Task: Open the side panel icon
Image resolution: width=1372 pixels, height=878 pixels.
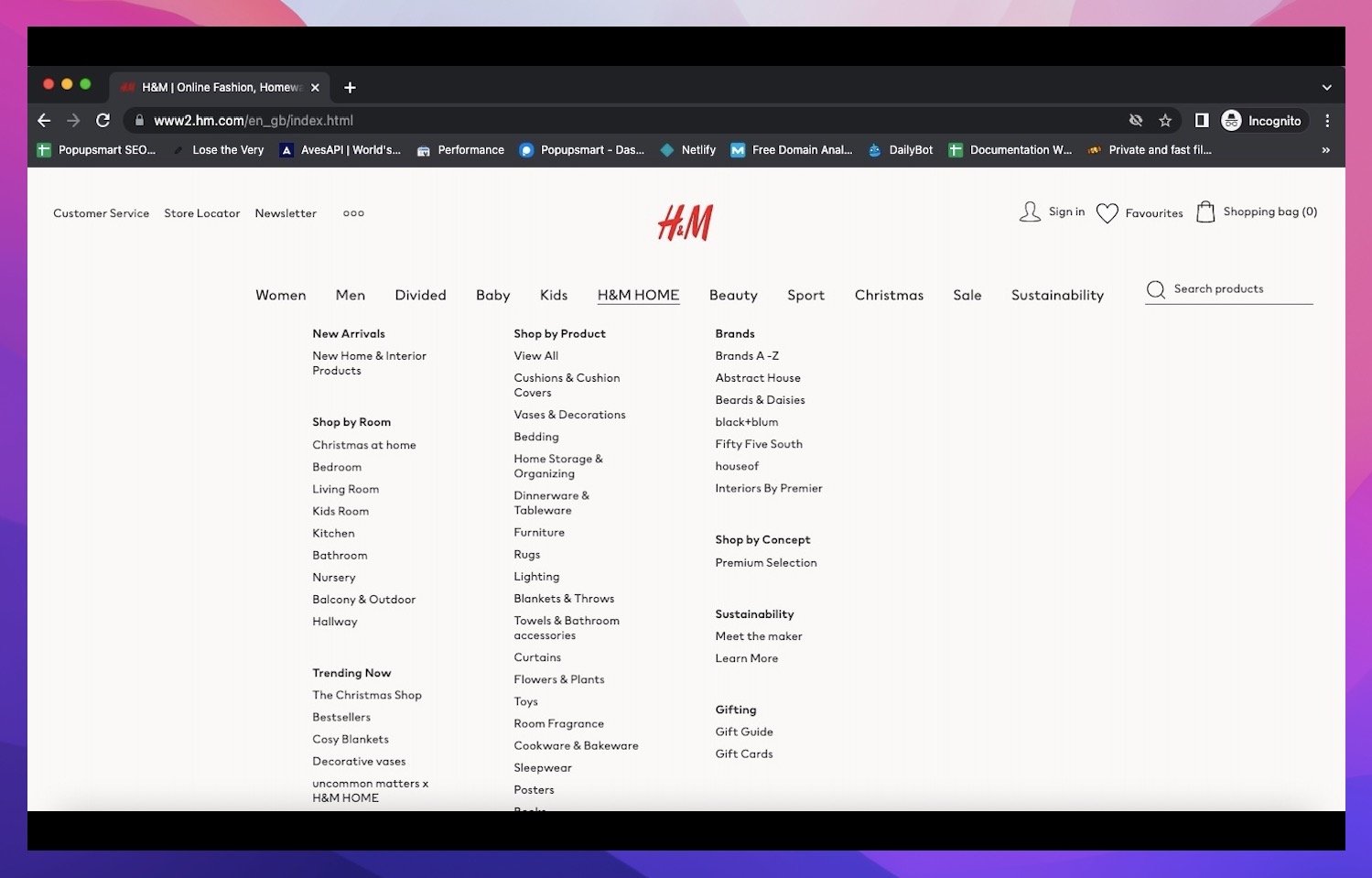Action: (1202, 120)
